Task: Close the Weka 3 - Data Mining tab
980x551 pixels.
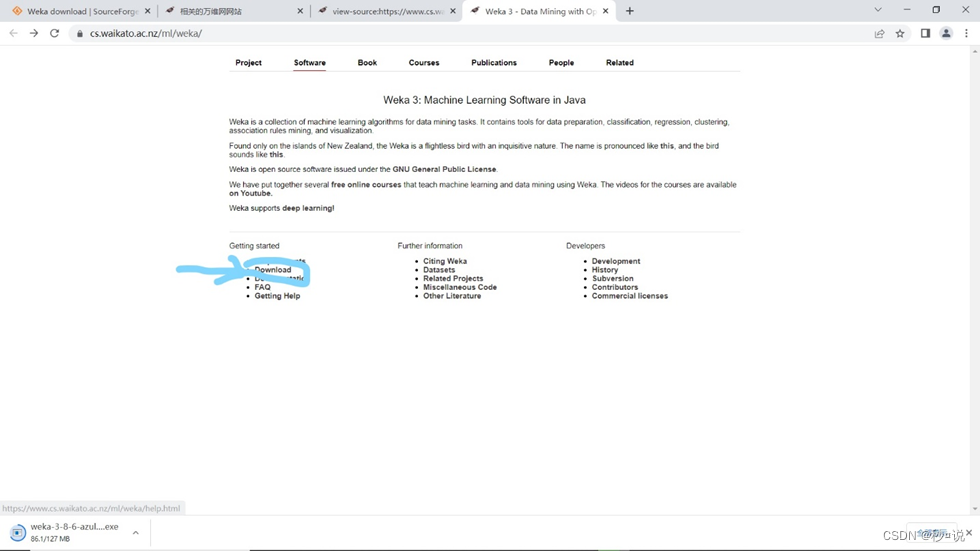Action: (606, 11)
